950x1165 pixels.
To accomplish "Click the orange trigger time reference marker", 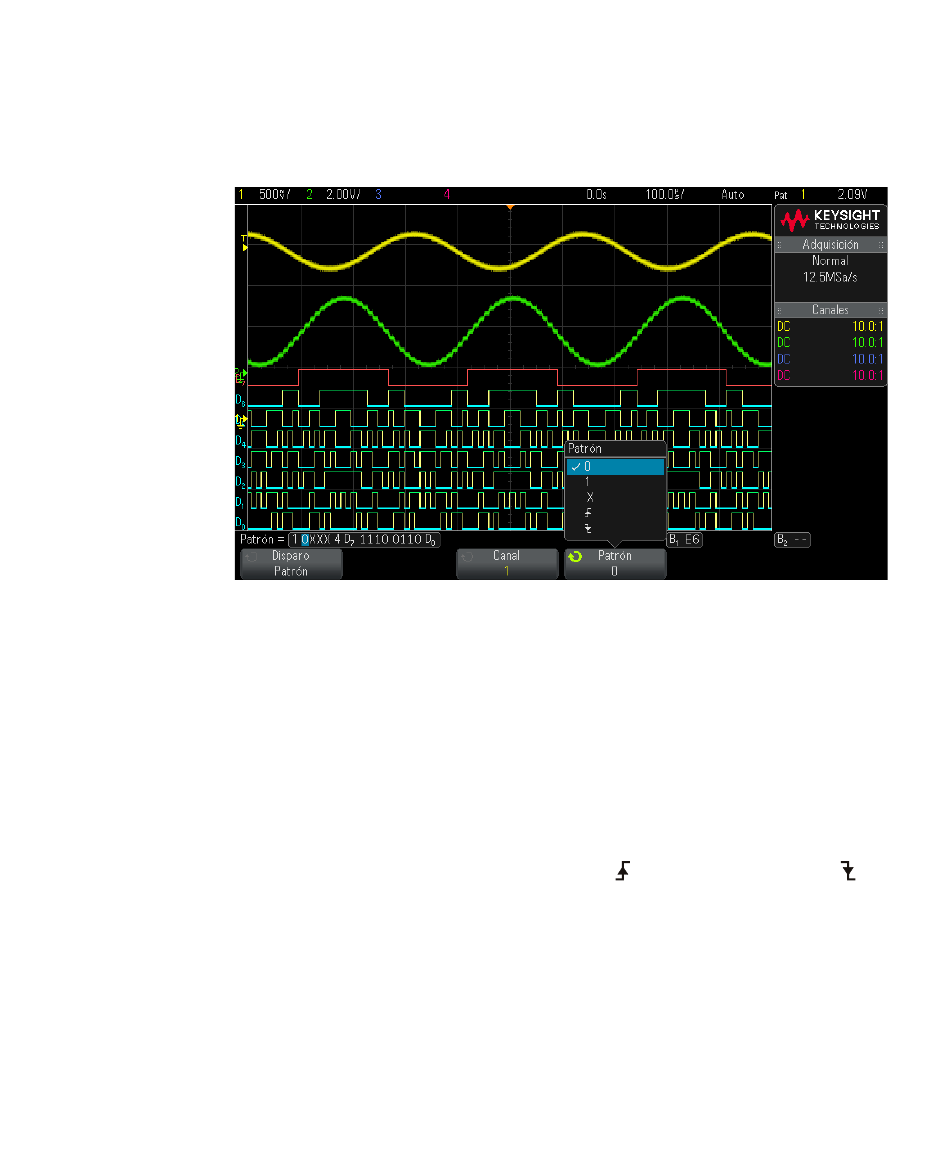I will [510, 207].
